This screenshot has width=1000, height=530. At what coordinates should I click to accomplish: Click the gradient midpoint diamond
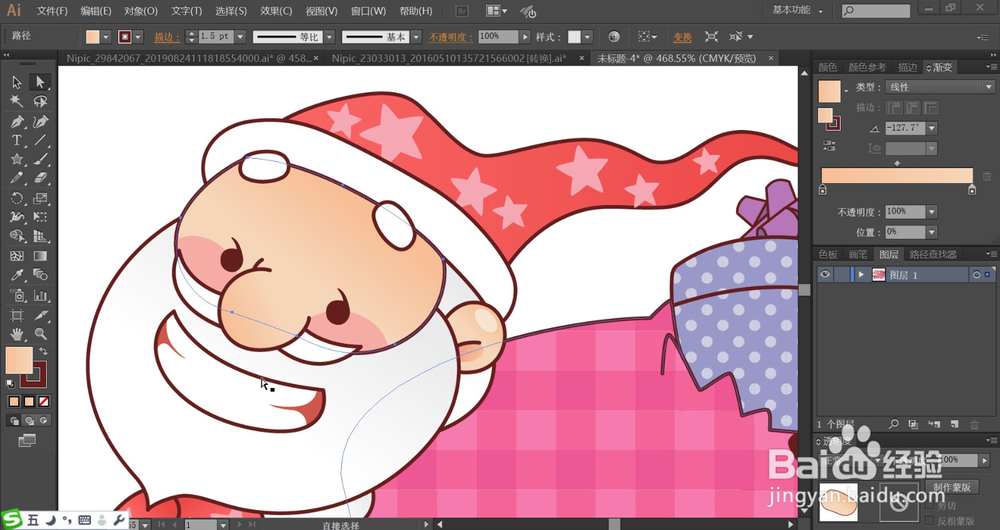click(897, 163)
